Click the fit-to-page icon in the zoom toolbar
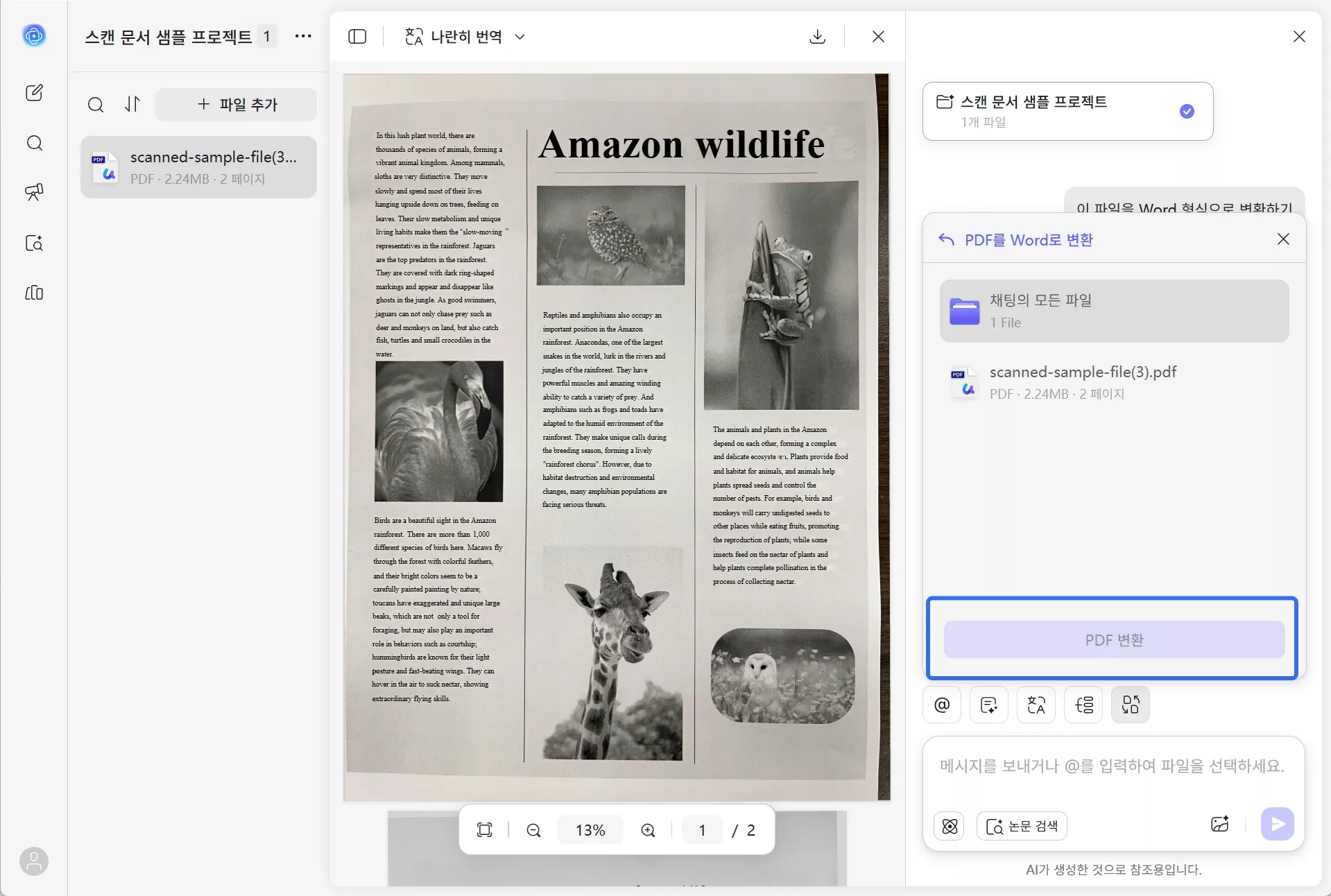 (484, 830)
